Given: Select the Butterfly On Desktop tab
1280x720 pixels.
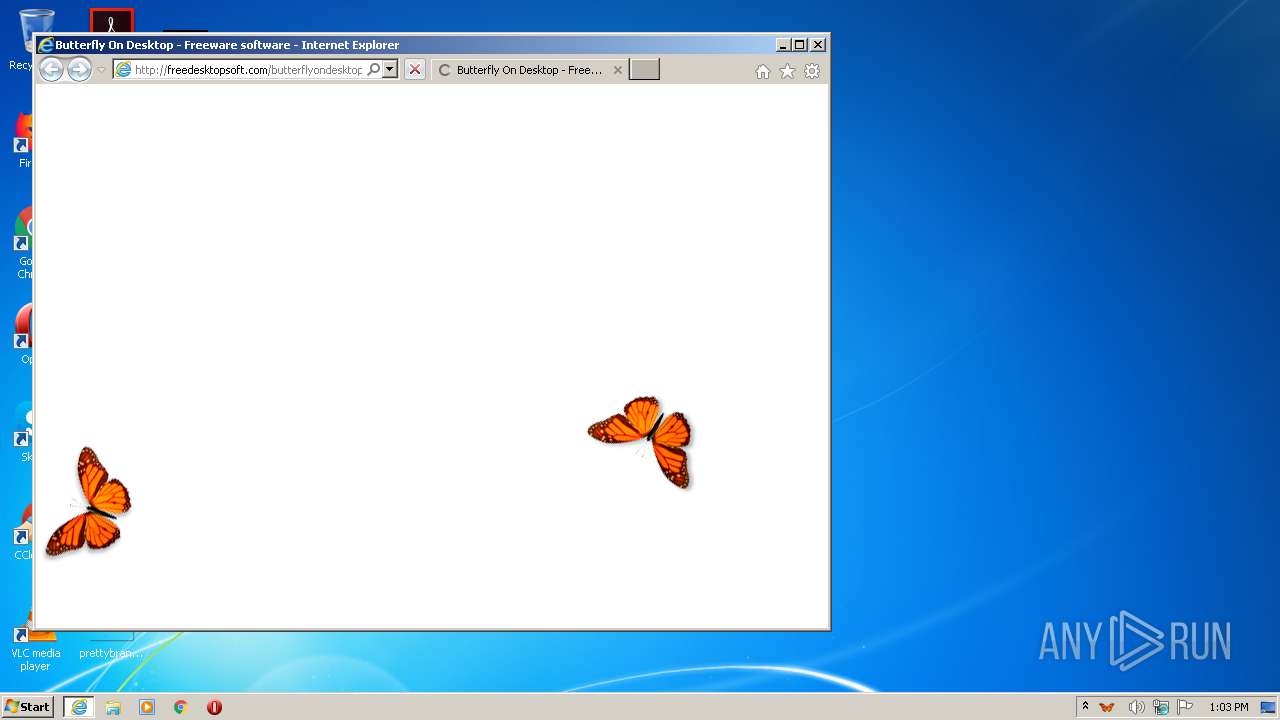Looking at the screenshot, I should [x=529, y=70].
